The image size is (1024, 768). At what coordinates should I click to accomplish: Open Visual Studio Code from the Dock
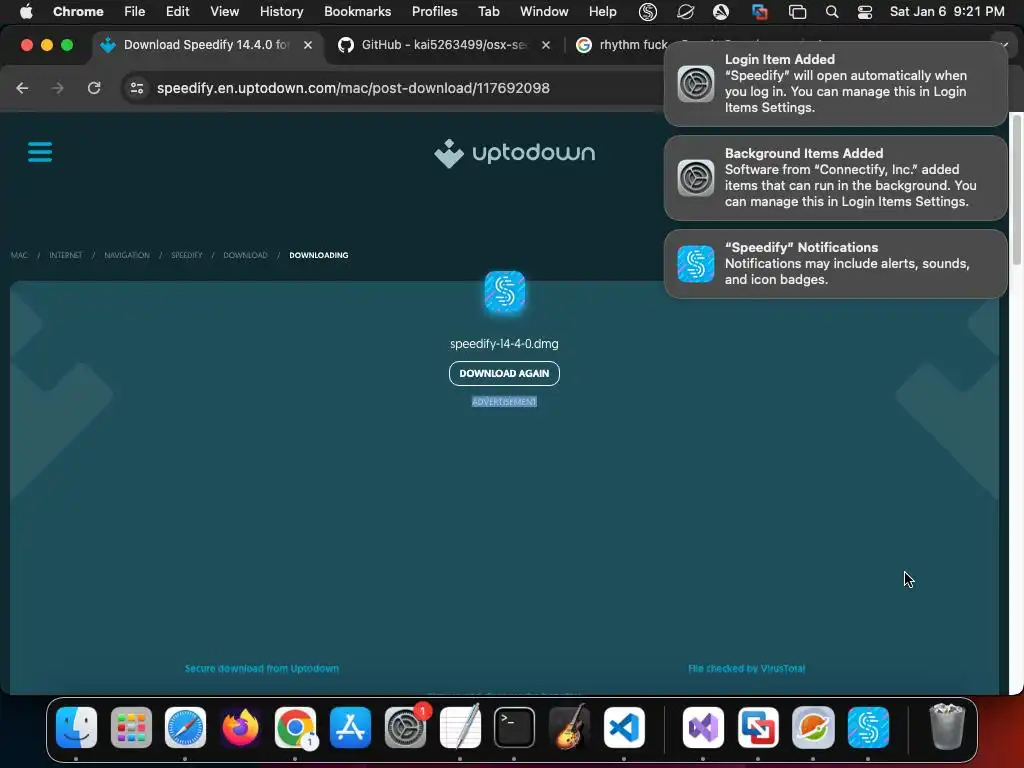pos(624,728)
